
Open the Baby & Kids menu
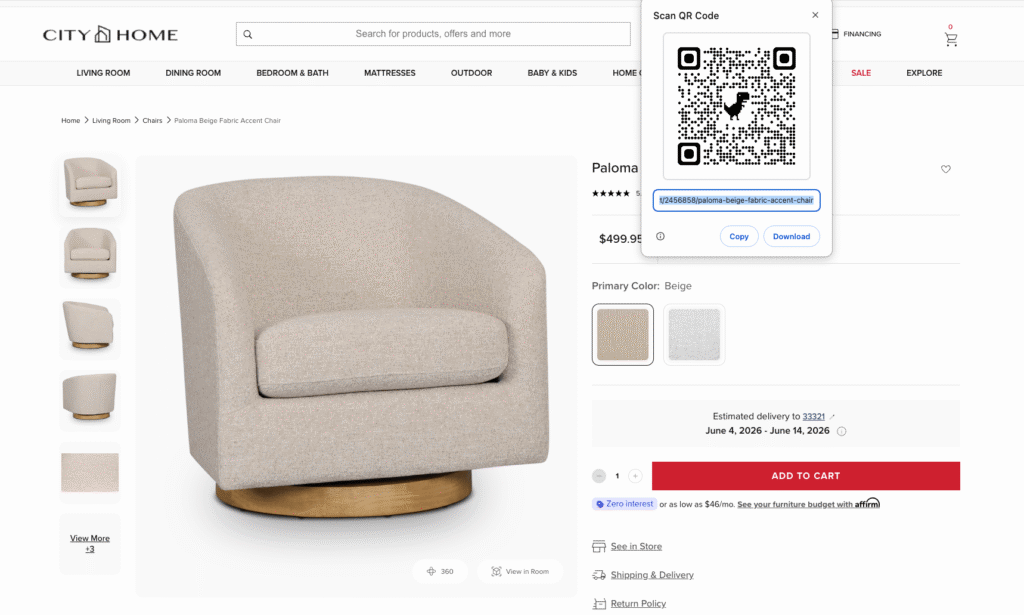click(552, 73)
